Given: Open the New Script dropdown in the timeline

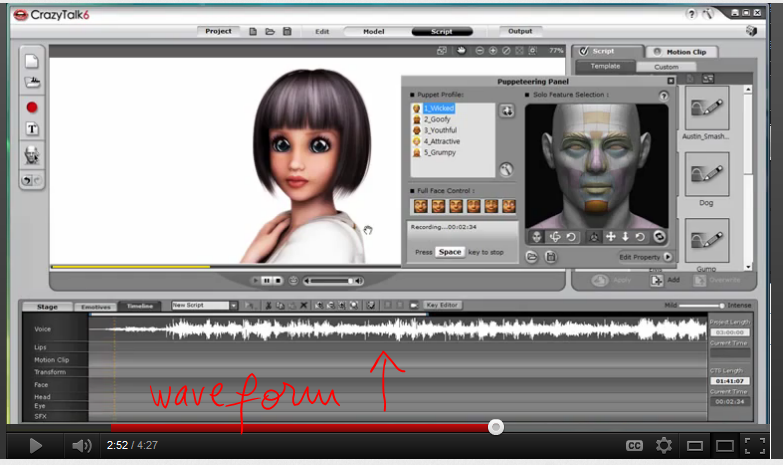Looking at the screenshot, I should click(x=232, y=305).
